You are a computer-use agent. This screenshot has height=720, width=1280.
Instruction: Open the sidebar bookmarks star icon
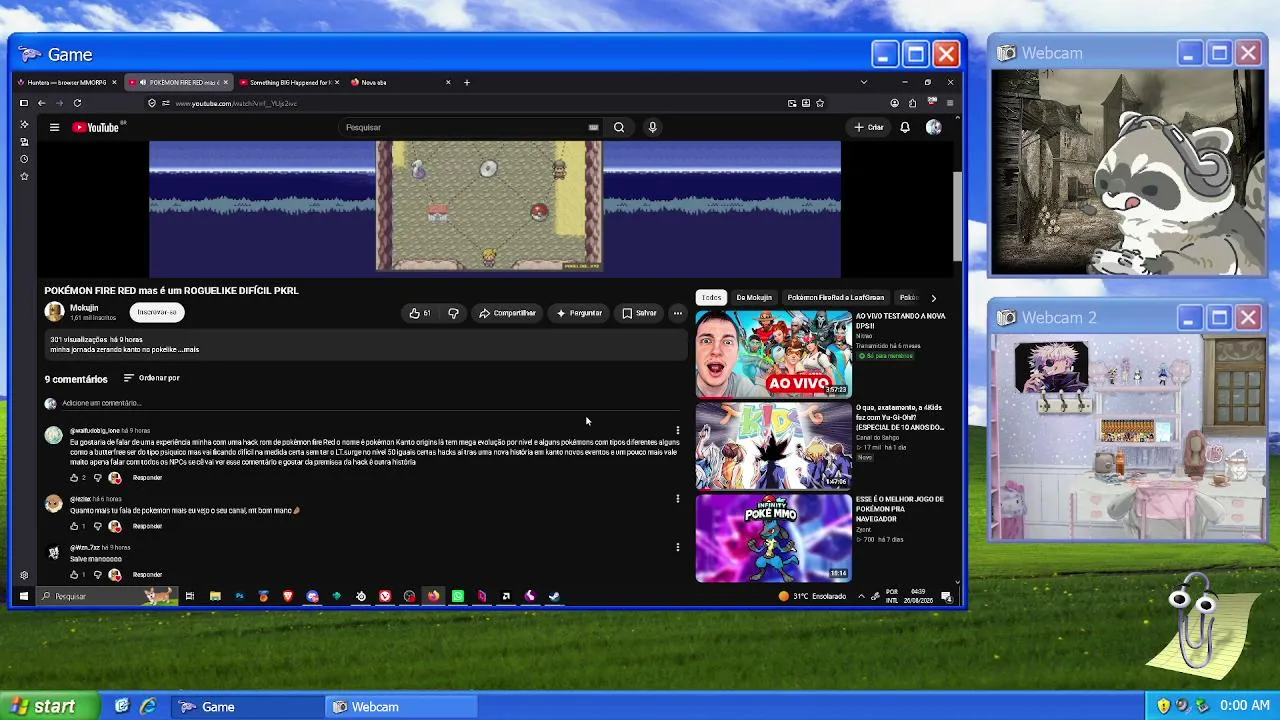(24, 177)
